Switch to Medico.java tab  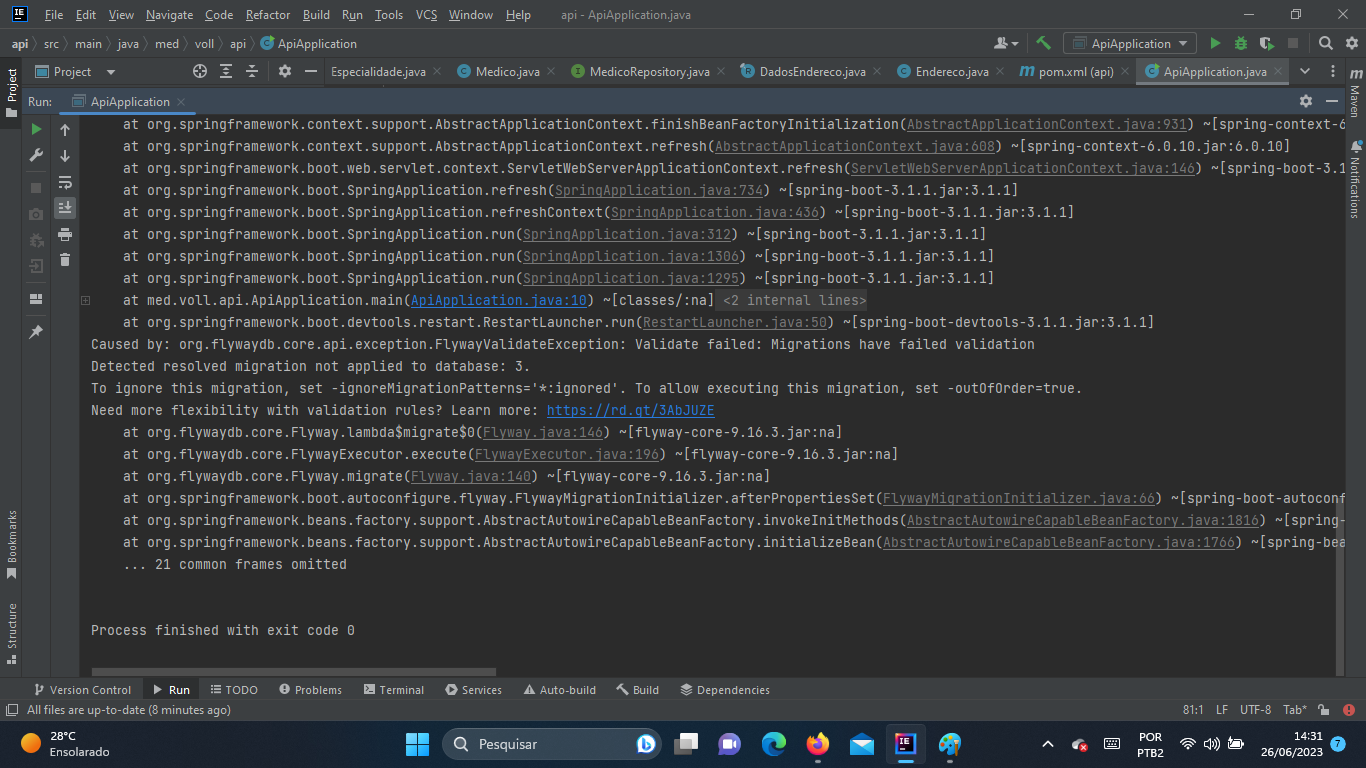[x=507, y=71]
